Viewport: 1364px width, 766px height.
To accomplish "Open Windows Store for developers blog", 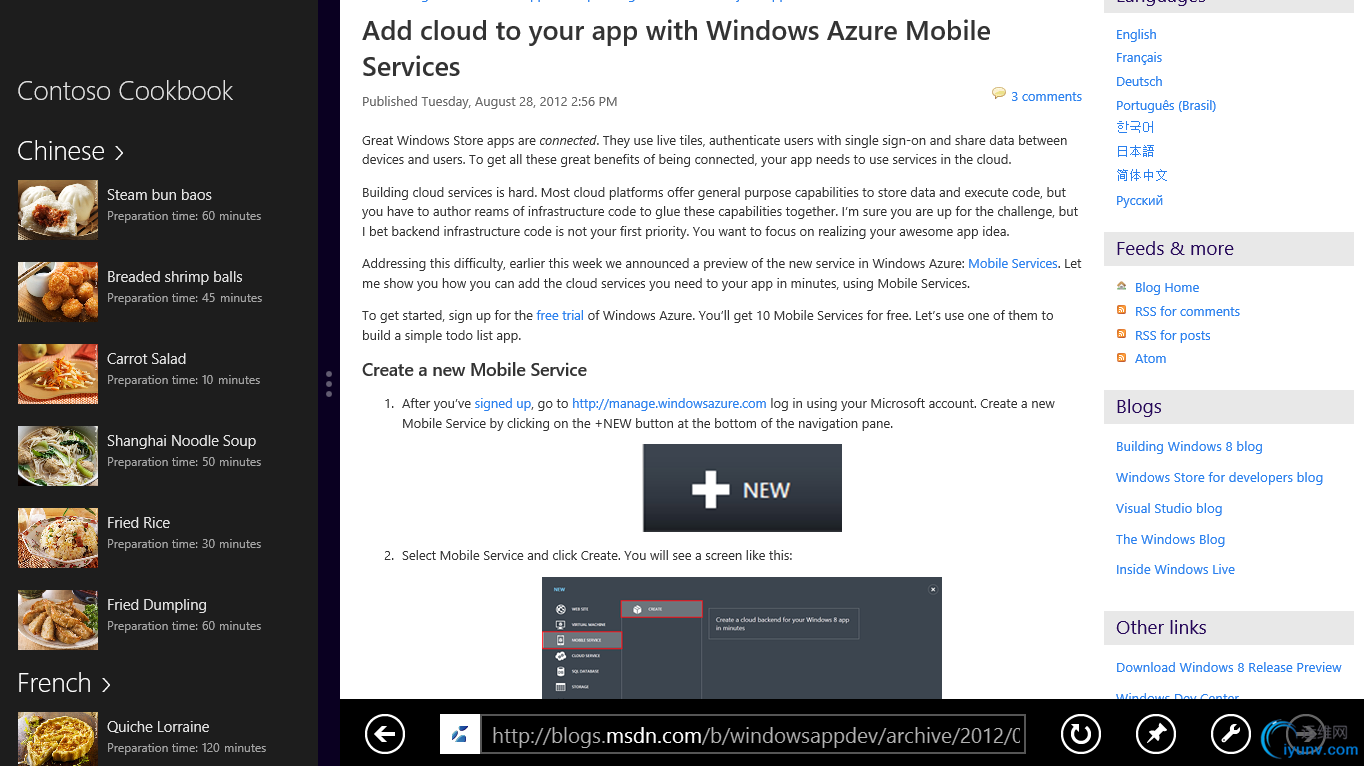I will [1219, 478].
